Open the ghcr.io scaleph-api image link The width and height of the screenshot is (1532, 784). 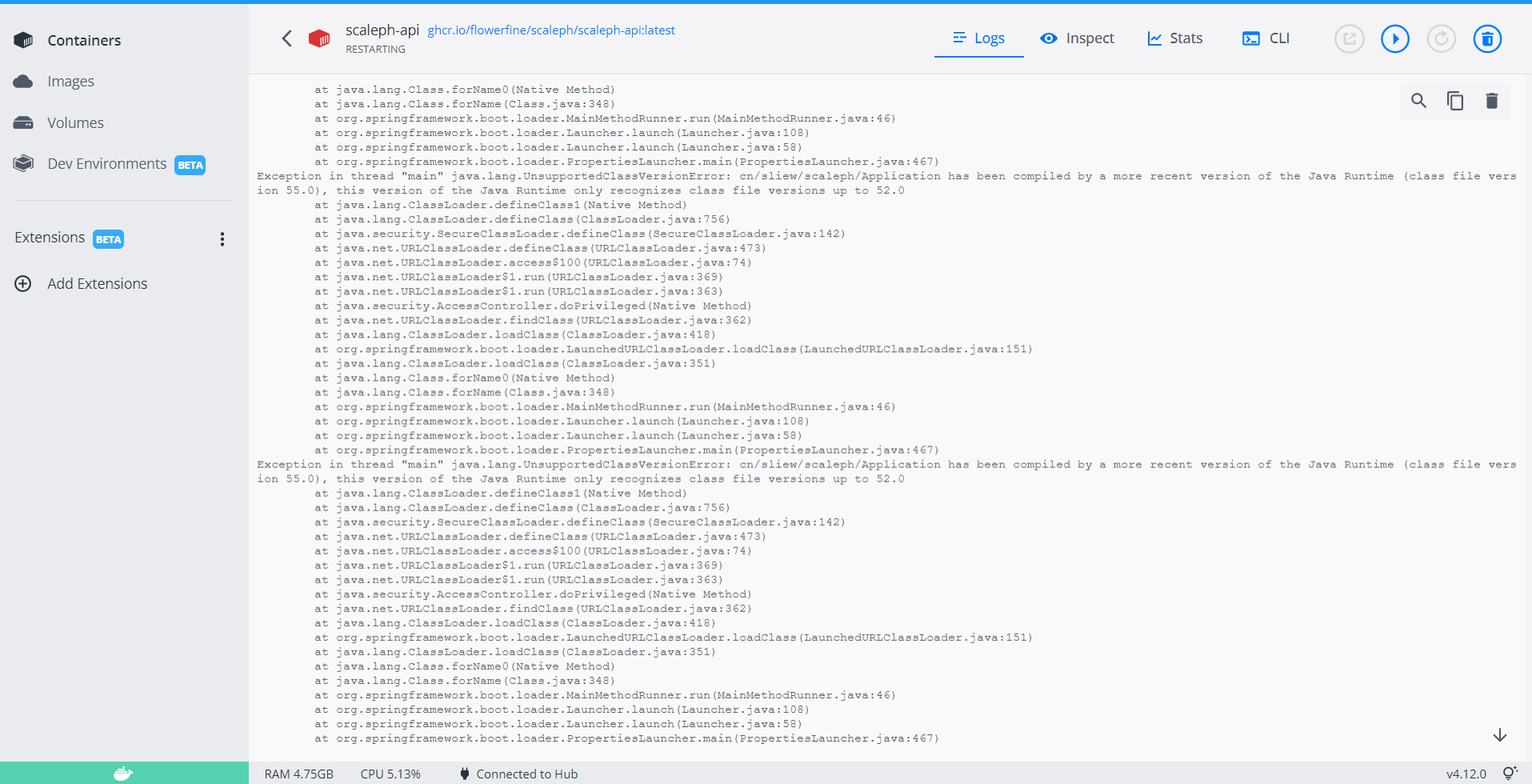tap(551, 30)
